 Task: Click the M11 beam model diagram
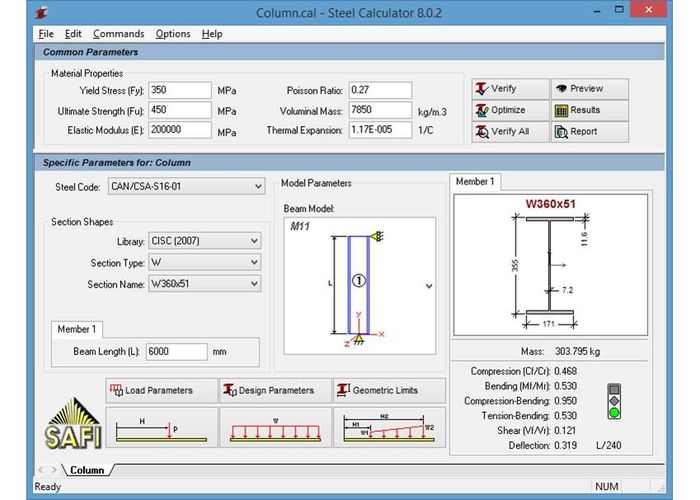tap(360, 286)
